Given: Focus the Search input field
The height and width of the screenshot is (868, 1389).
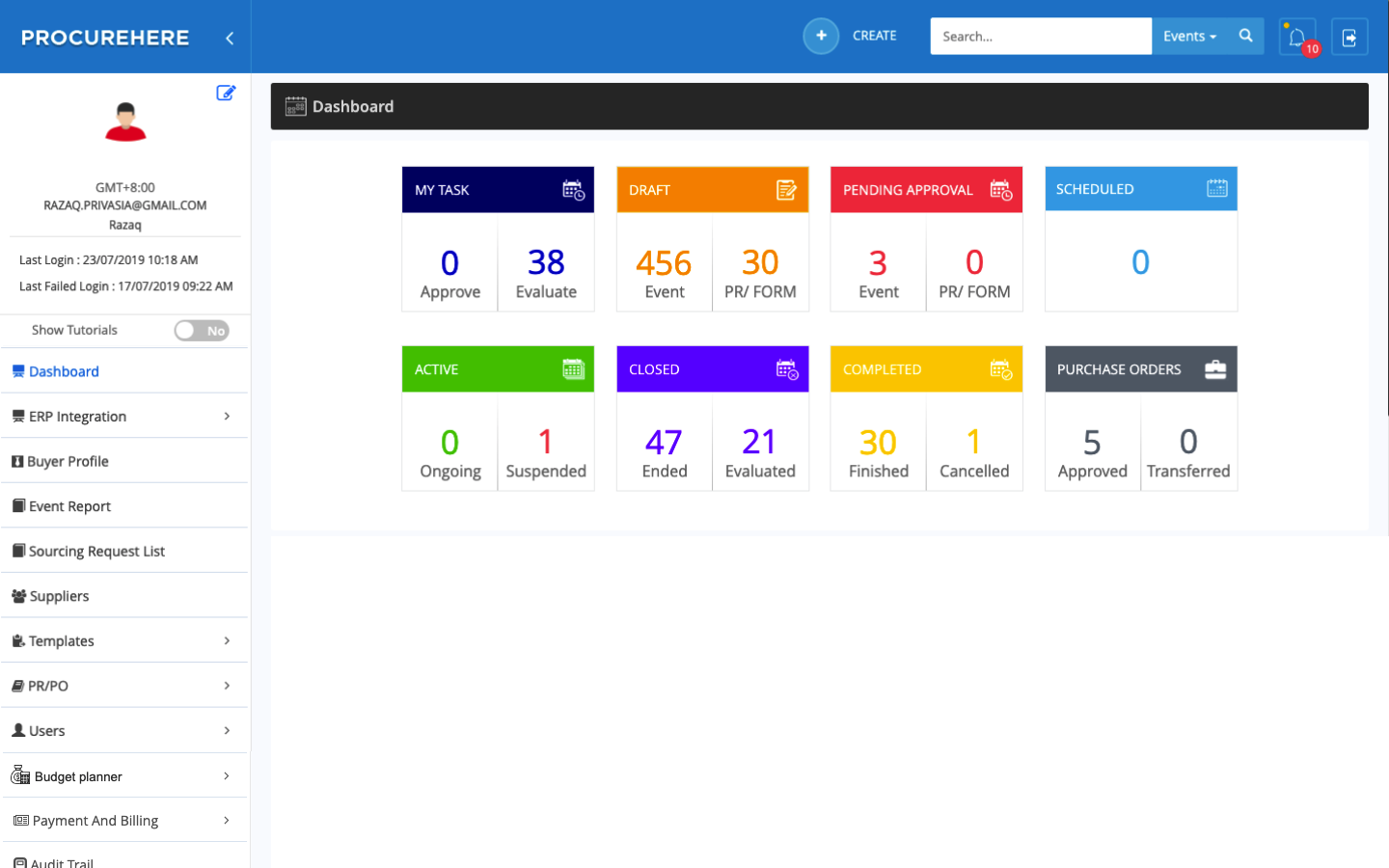Looking at the screenshot, I should (x=1041, y=37).
